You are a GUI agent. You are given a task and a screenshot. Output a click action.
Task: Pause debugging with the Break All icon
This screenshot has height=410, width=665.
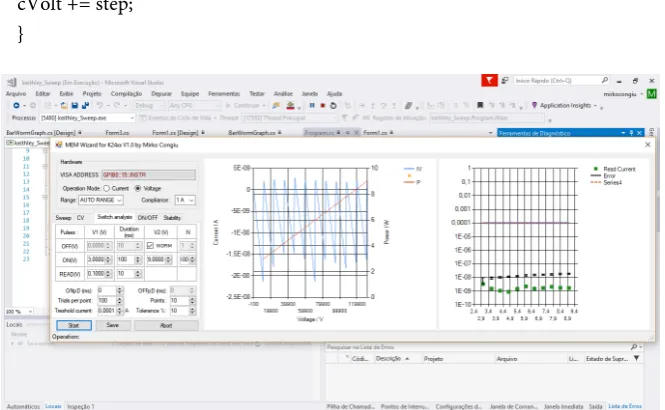pos(312,105)
